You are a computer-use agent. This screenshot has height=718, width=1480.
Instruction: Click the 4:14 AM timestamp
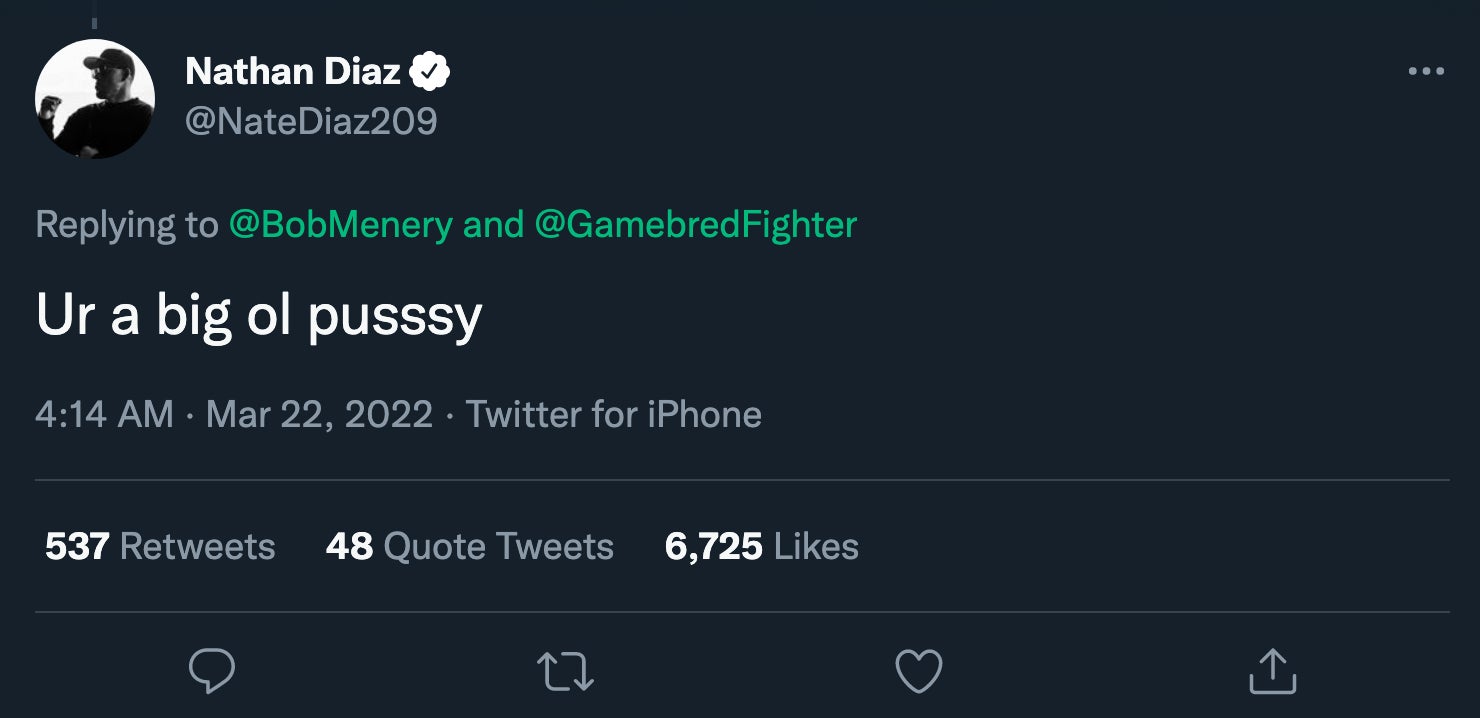[x=104, y=414]
